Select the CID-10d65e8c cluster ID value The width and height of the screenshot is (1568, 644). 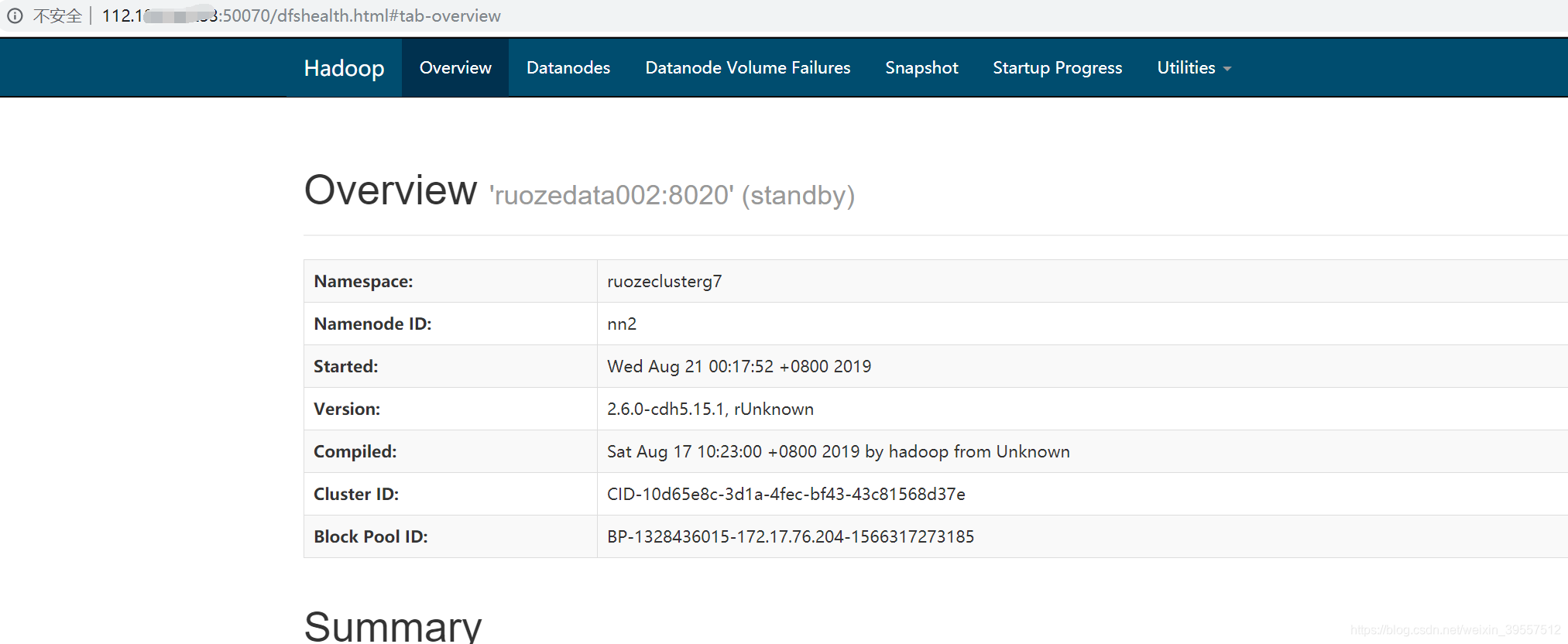click(x=786, y=494)
